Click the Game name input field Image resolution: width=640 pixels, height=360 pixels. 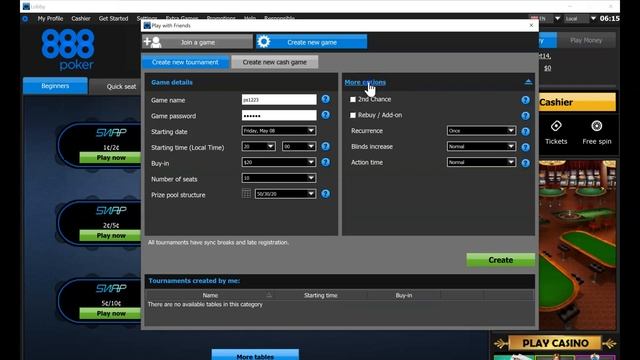tap(279, 100)
